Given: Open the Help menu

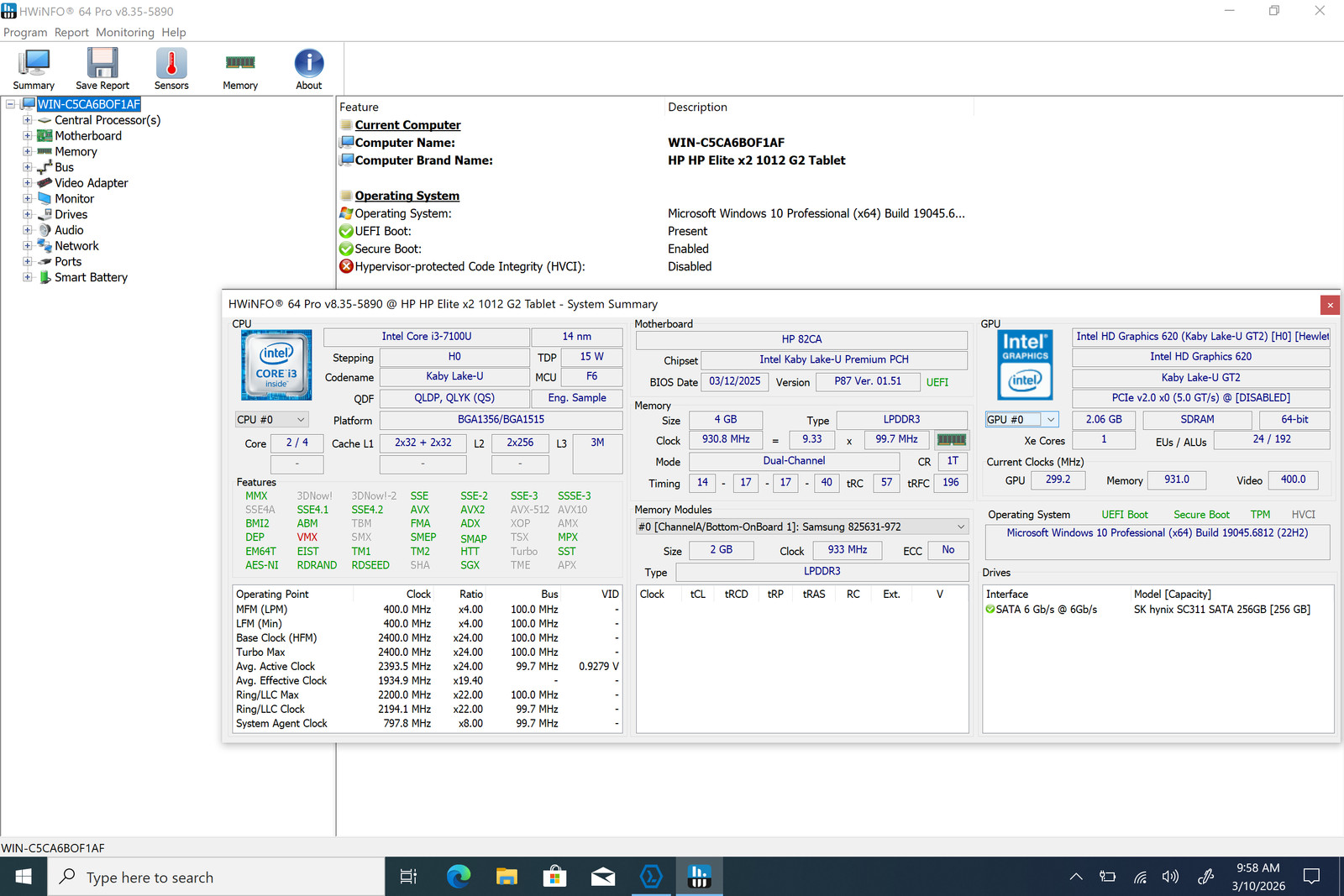Looking at the screenshot, I should [x=174, y=32].
